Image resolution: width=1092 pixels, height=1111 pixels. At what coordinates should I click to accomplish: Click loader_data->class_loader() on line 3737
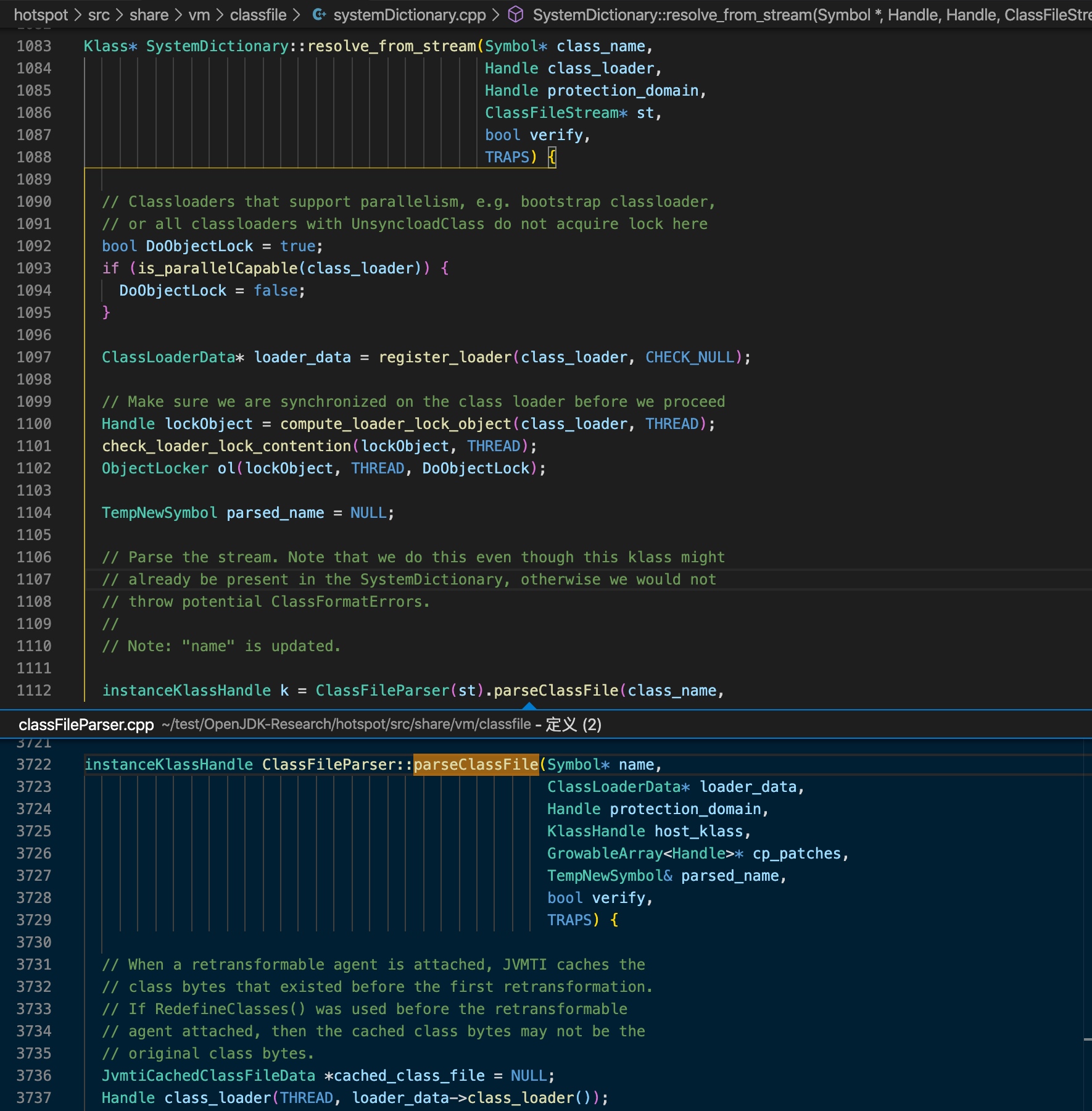point(472,1098)
